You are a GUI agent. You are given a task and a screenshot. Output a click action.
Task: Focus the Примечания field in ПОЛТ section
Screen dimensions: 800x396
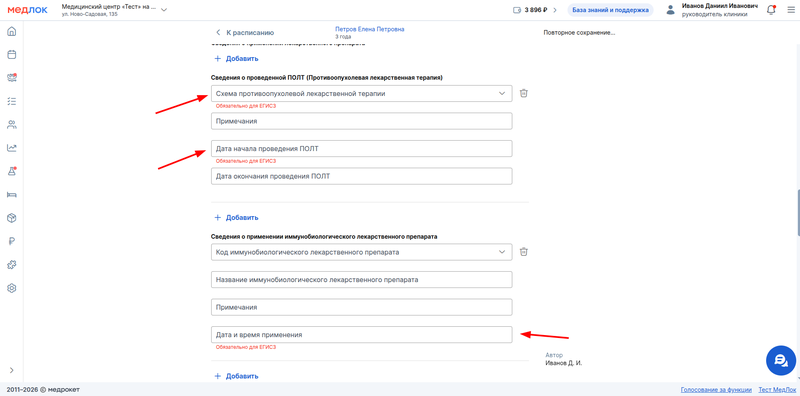(x=361, y=121)
